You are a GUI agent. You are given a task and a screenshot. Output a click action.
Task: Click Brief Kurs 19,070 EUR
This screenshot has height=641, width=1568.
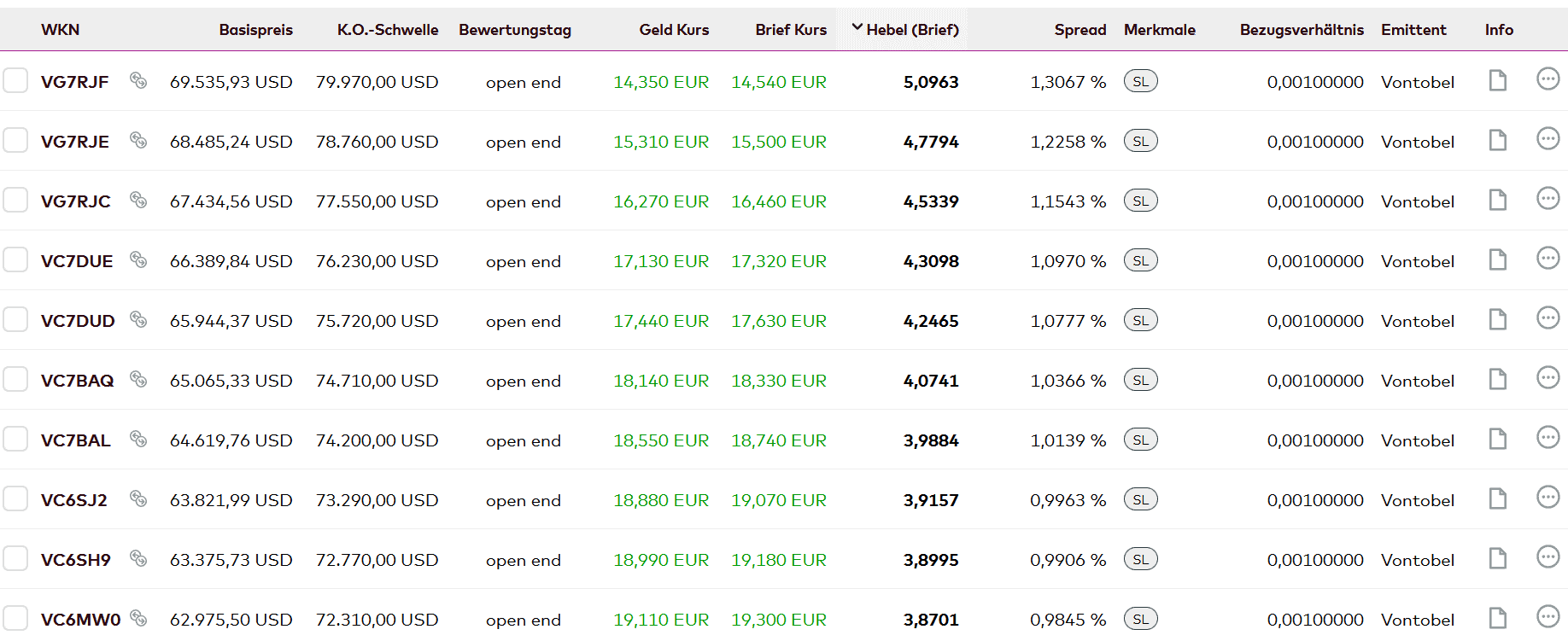(779, 500)
